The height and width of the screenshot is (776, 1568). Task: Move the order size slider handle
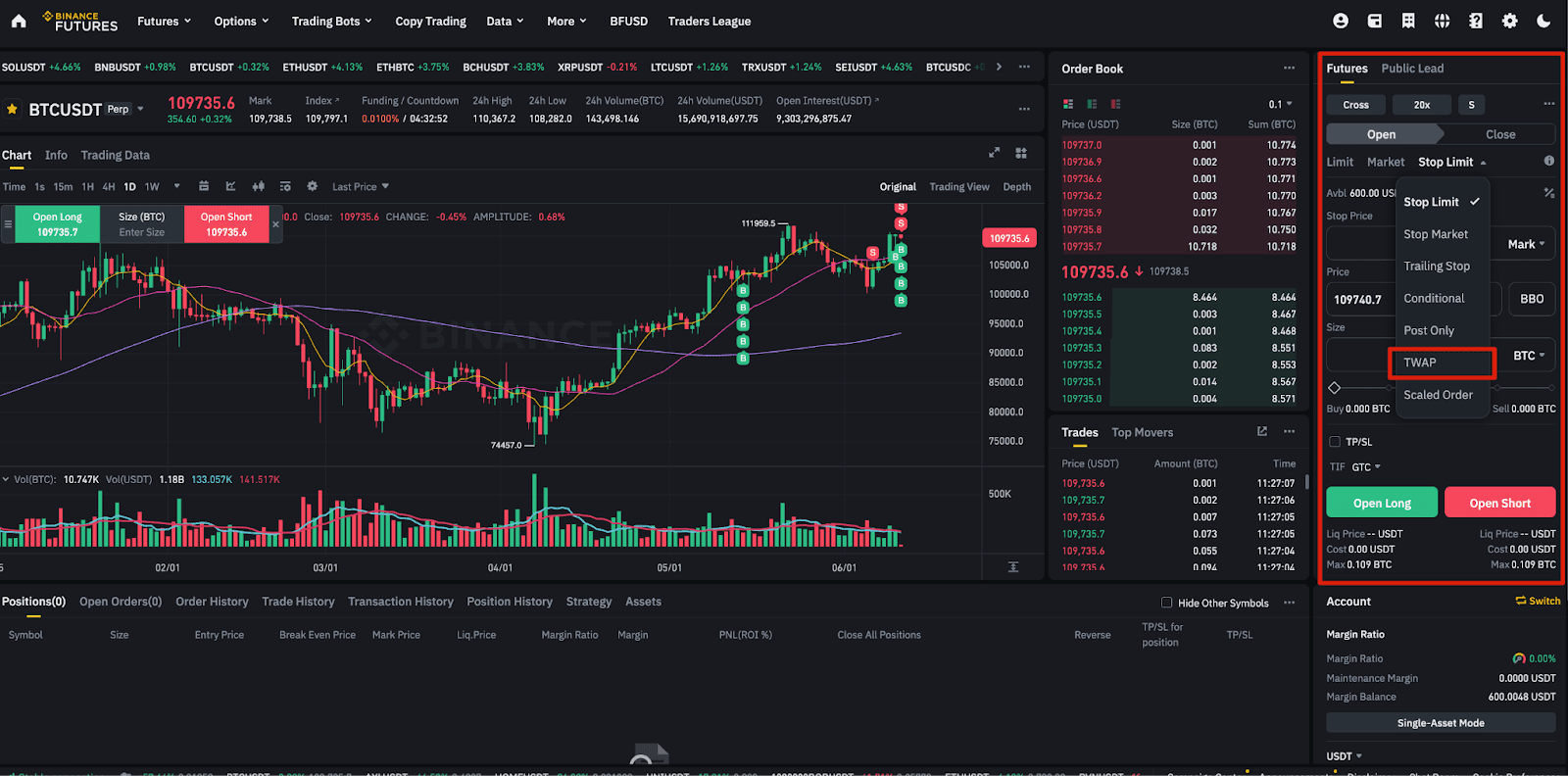[1334, 388]
